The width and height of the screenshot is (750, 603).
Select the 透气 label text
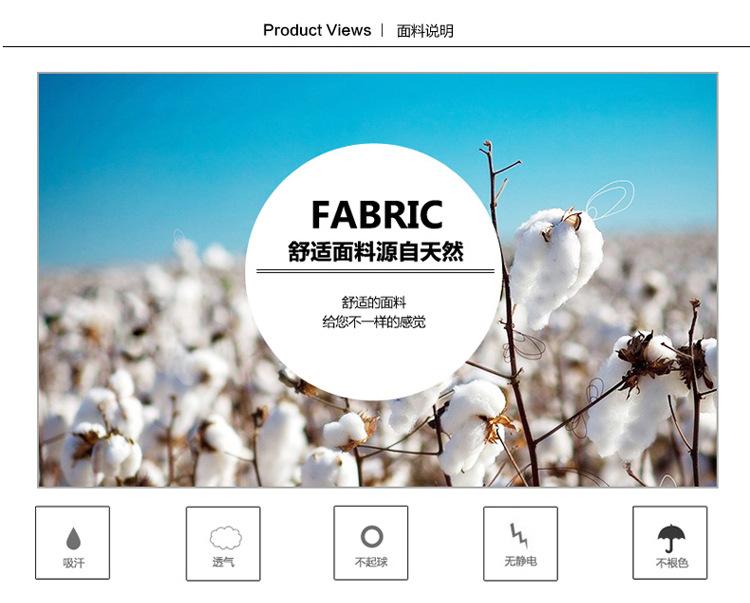[223, 562]
